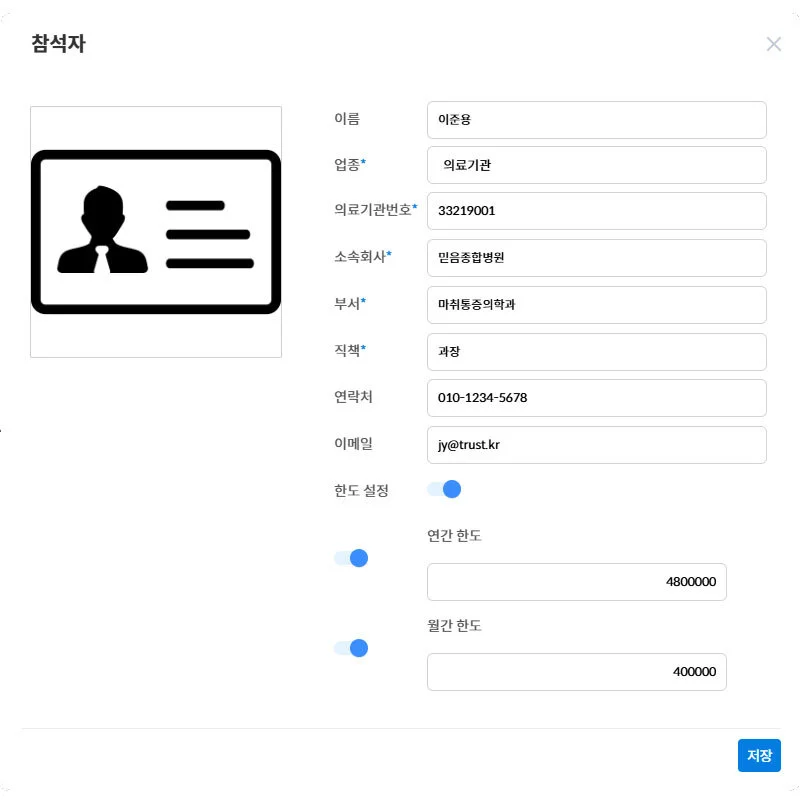Image resolution: width=800 pixels, height=800 pixels.
Task: Disable the 연간 한도 annual limit toggle
Action: click(350, 558)
